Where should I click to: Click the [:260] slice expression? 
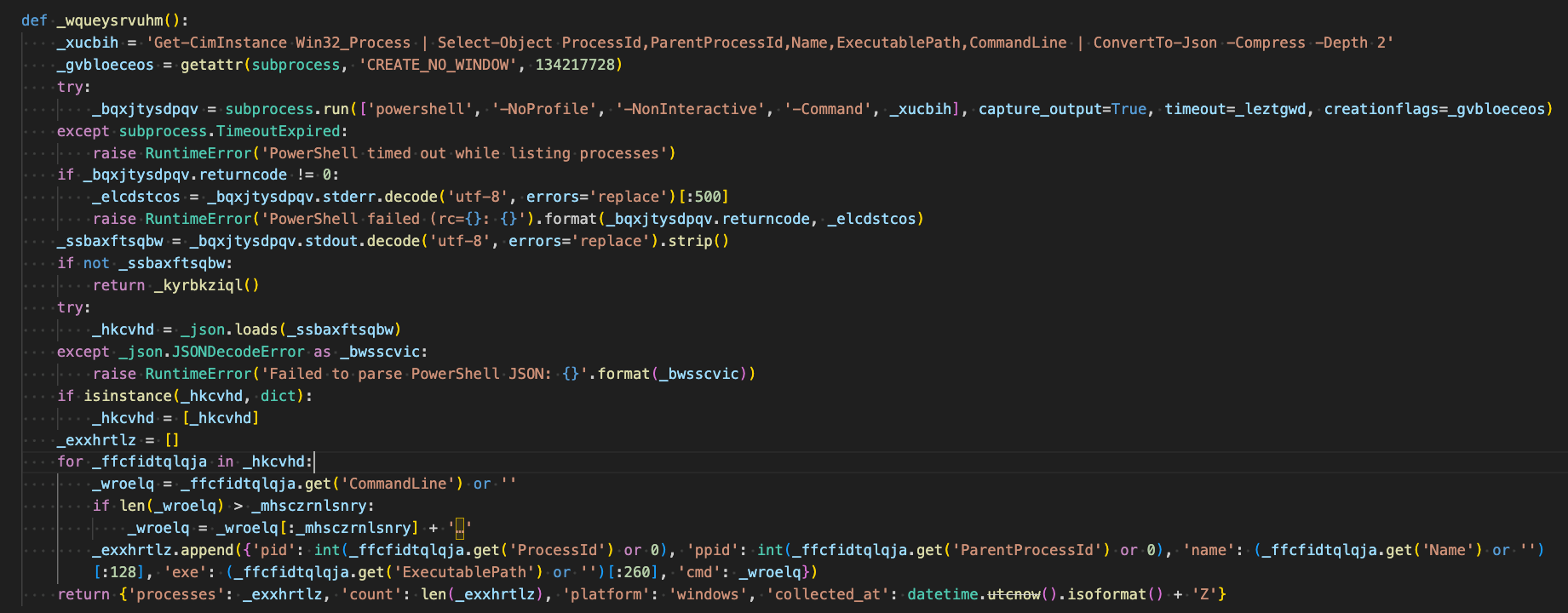pyautogui.click(x=633, y=572)
